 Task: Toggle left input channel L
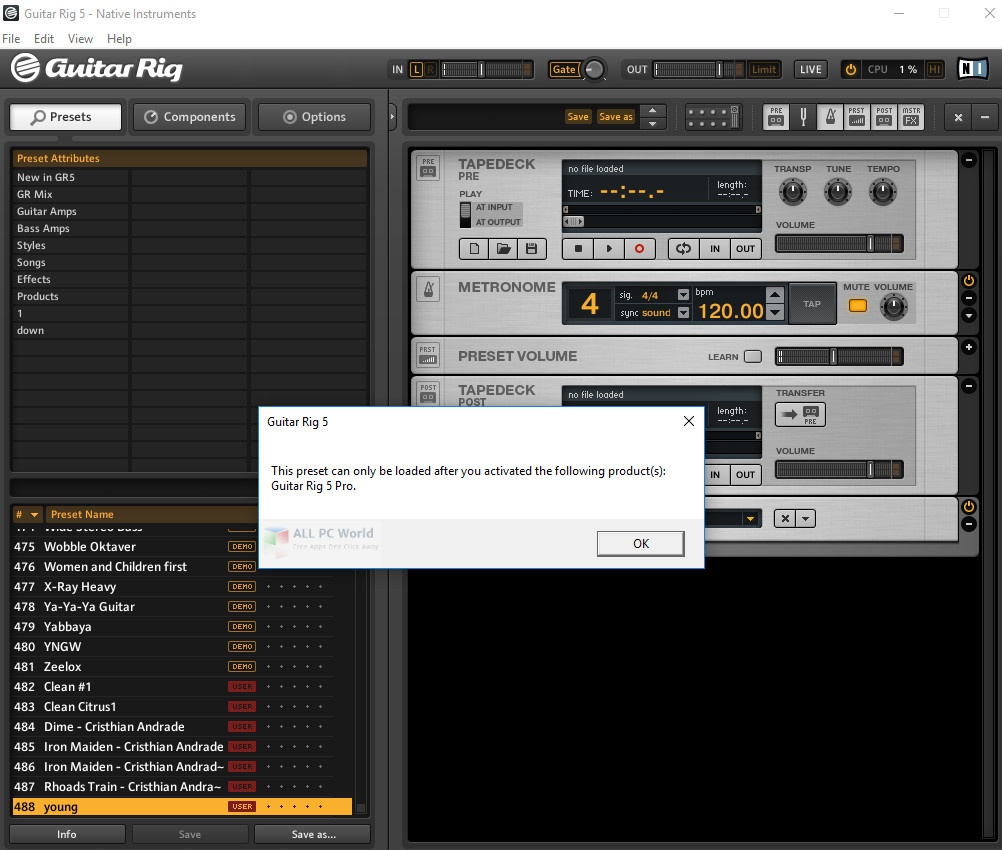416,69
